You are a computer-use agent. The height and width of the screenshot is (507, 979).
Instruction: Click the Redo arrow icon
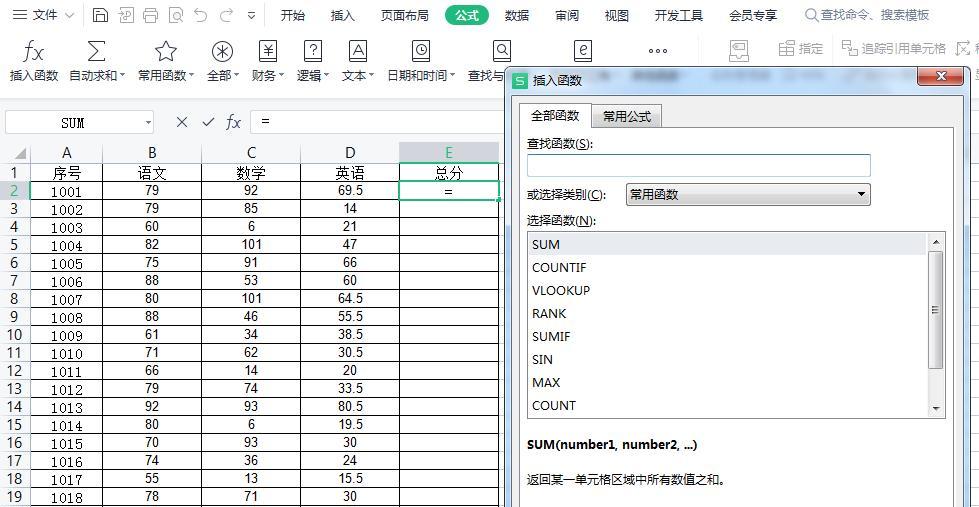pyautogui.click(x=226, y=15)
